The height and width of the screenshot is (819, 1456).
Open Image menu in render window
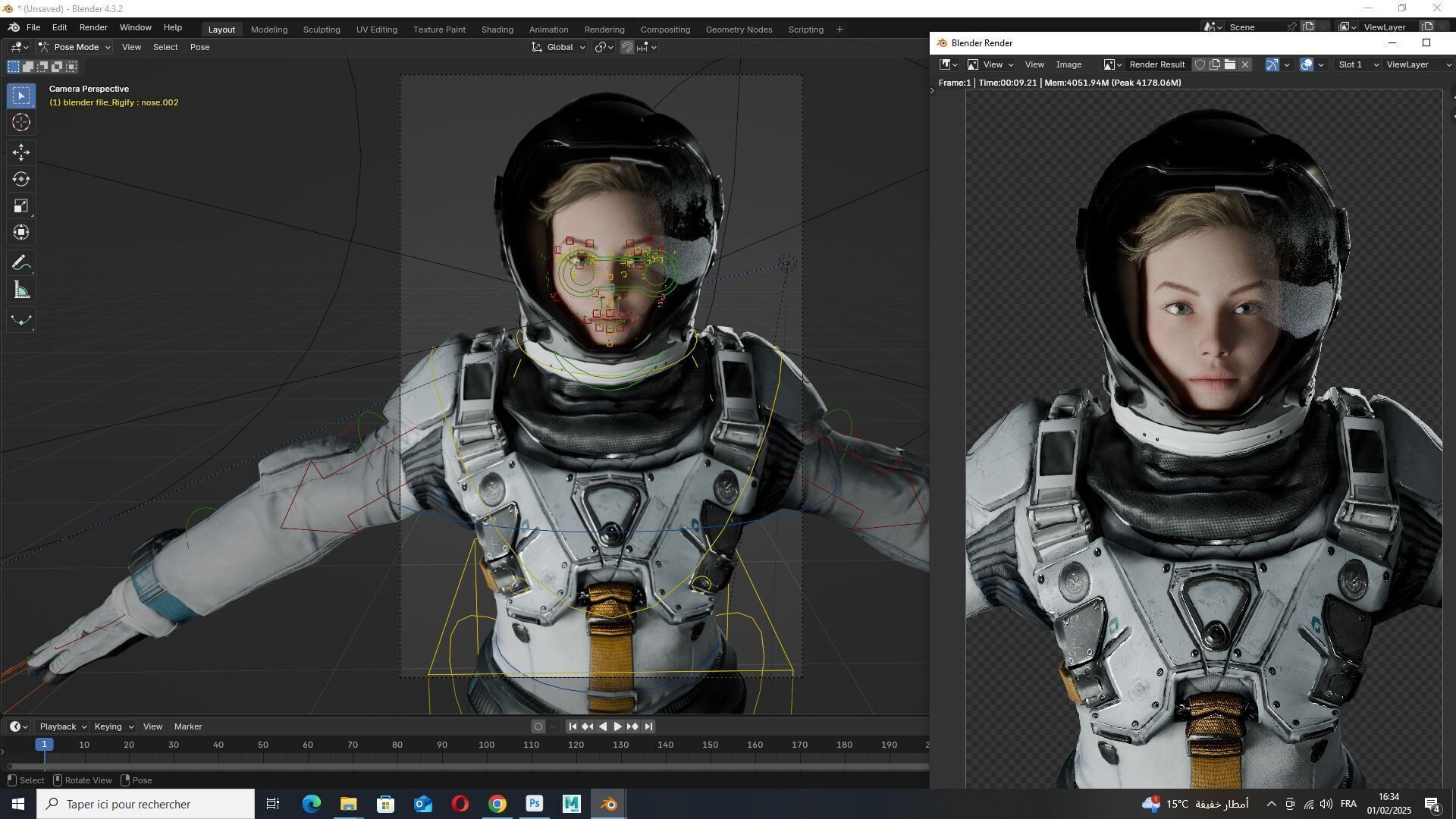[1068, 64]
